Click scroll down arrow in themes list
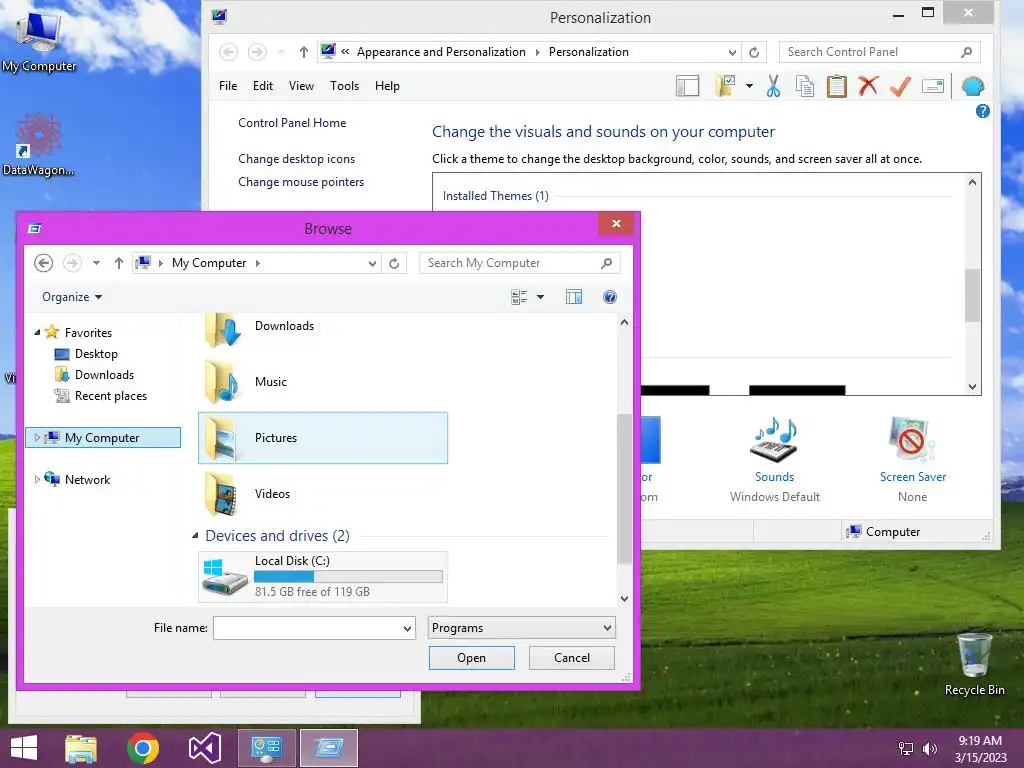 pos(972,387)
